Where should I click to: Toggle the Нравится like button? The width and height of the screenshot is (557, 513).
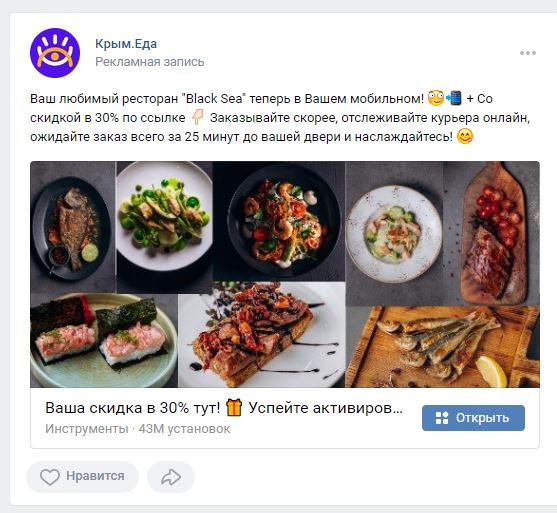(x=82, y=477)
